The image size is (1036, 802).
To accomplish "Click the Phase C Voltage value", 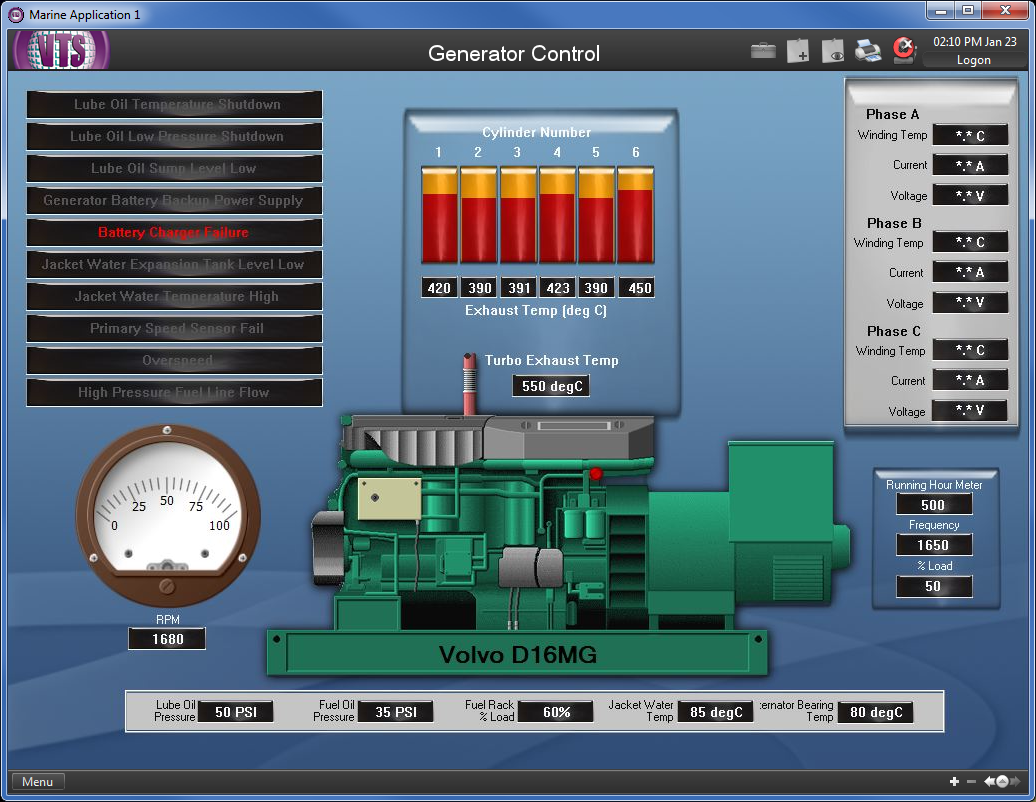I will click(970, 410).
